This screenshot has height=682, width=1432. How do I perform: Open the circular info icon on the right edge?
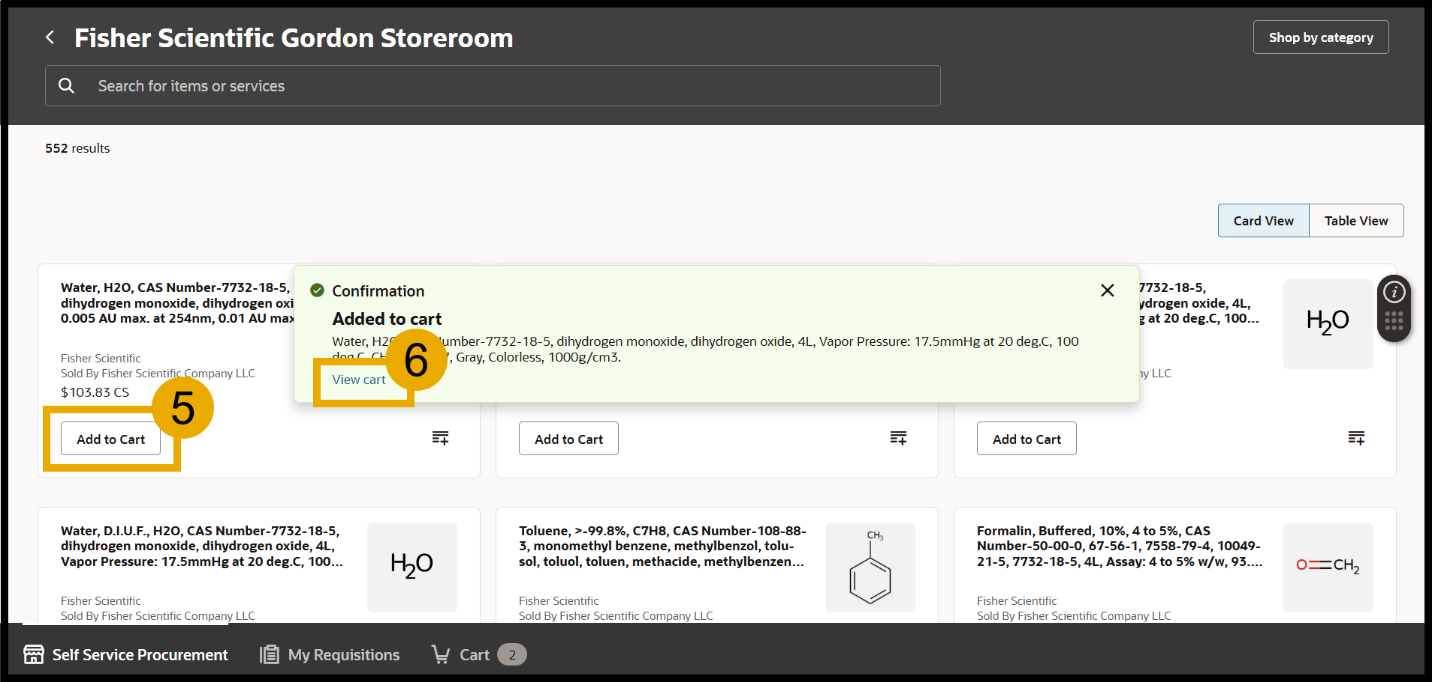coord(1395,292)
